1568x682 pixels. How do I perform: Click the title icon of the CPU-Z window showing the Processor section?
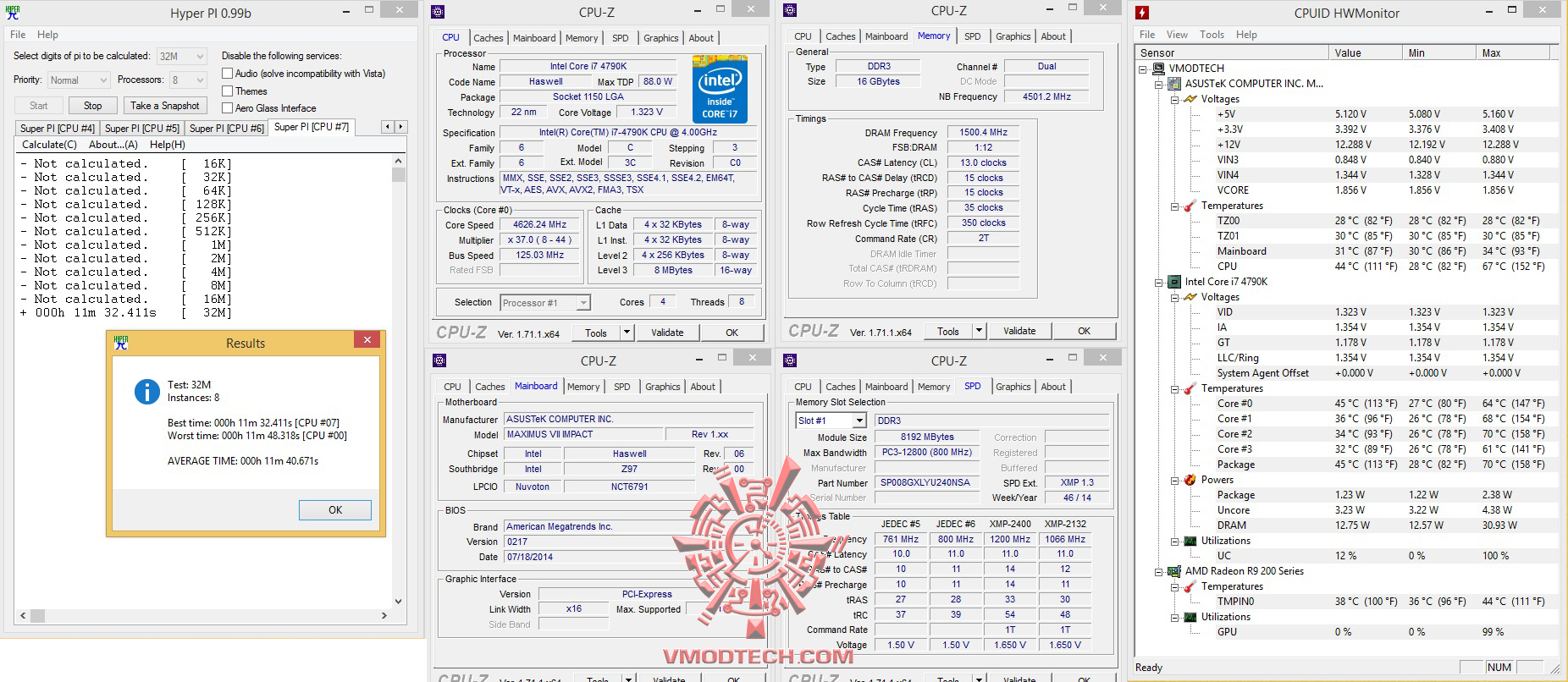pyautogui.click(x=439, y=12)
